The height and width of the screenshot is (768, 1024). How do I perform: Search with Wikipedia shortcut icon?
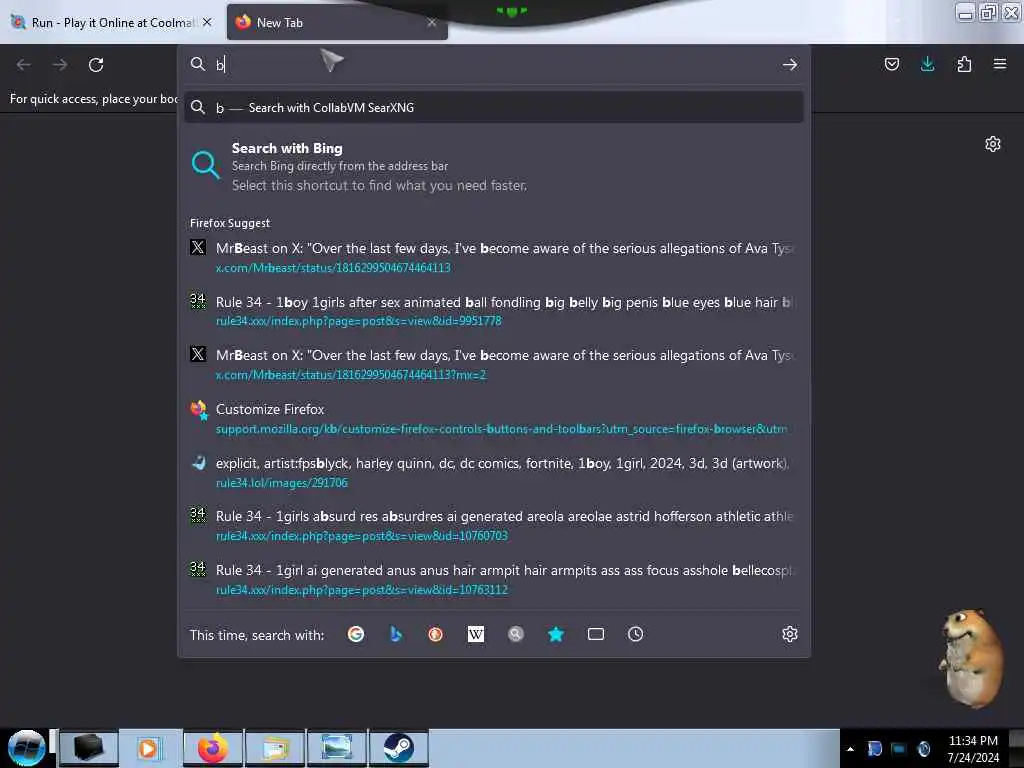point(475,634)
